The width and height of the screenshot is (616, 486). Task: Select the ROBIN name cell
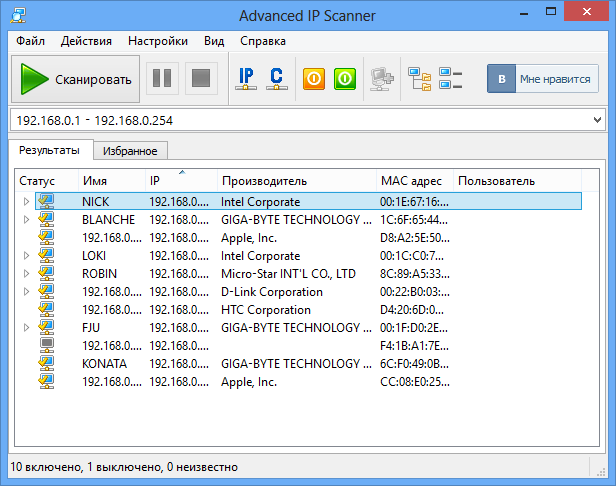click(x=99, y=273)
